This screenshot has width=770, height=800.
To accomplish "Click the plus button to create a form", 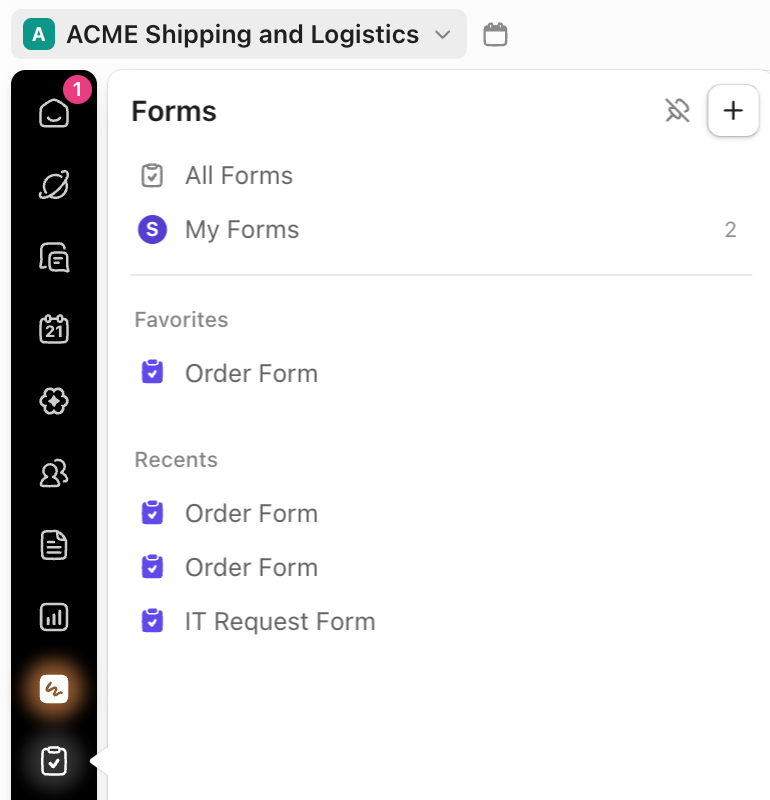I will pyautogui.click(x=733, y=111).
